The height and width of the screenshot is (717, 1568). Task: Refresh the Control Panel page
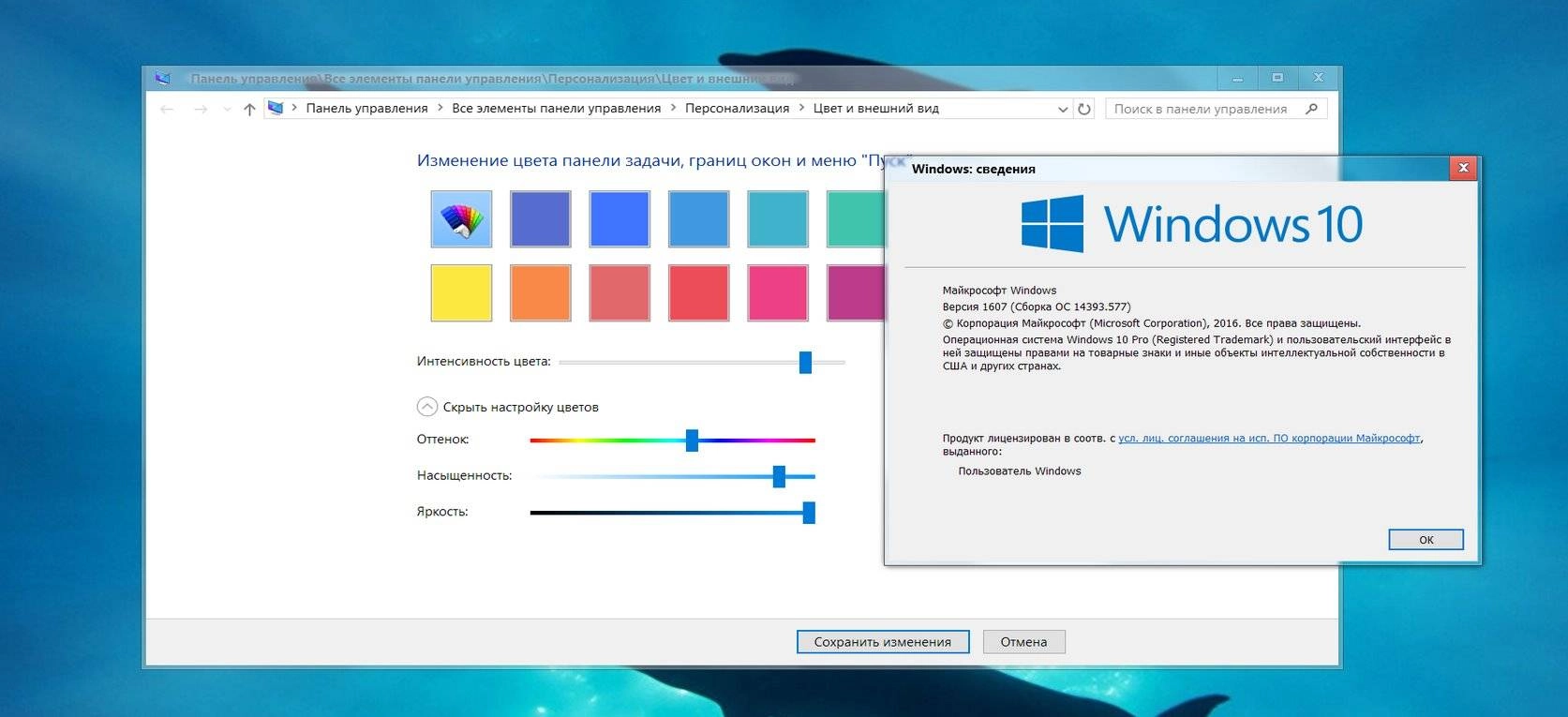(1084, 110)
